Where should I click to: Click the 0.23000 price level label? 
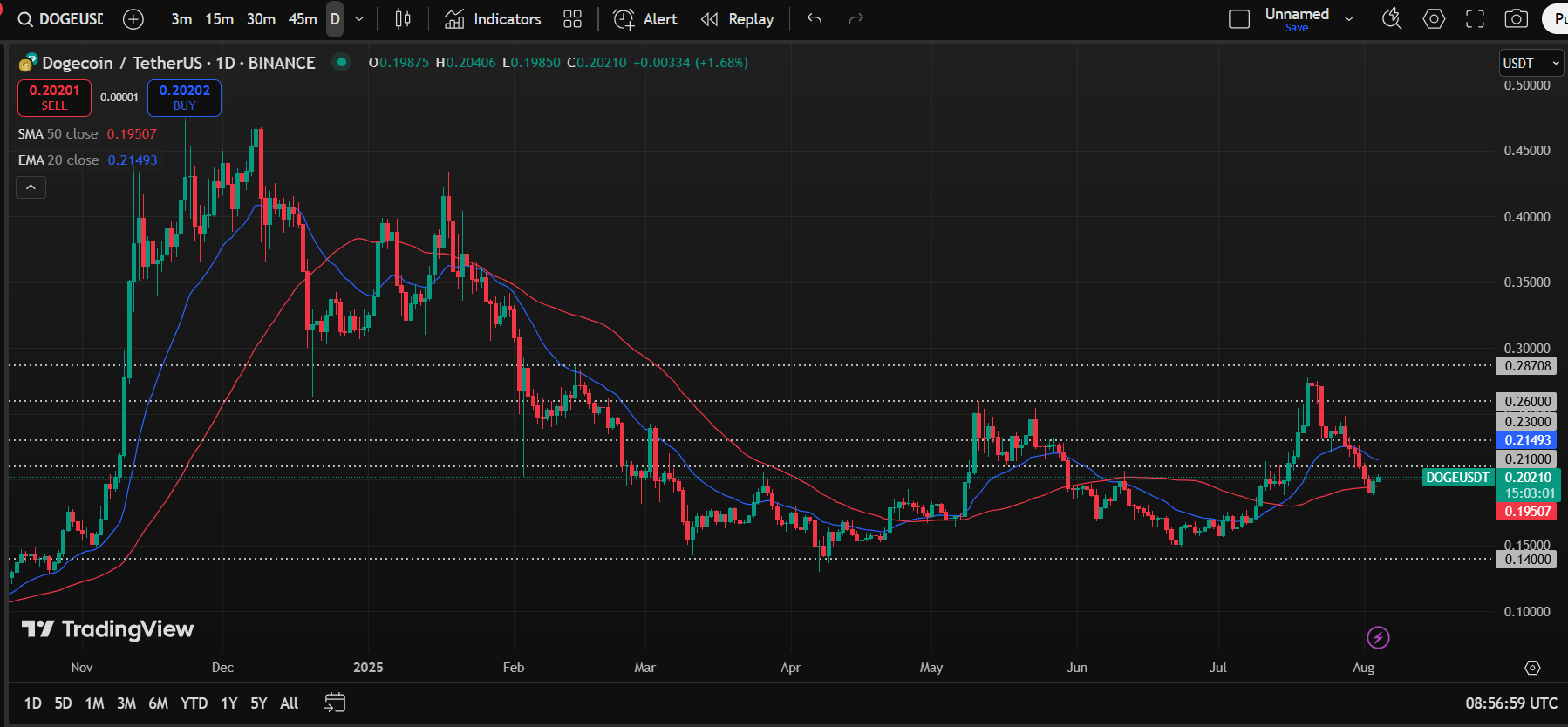coord(1527,422)
